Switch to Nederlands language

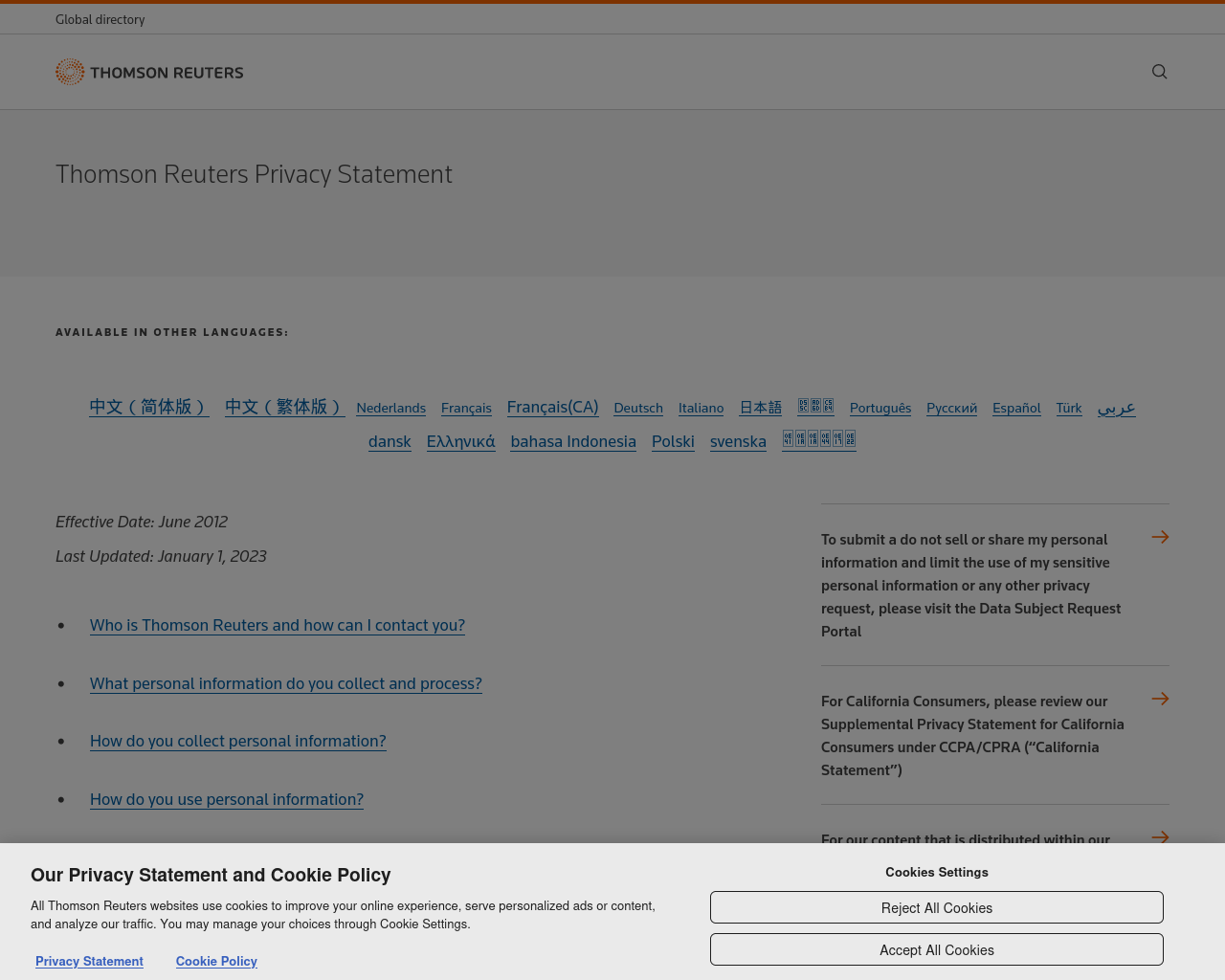(390, 408)
